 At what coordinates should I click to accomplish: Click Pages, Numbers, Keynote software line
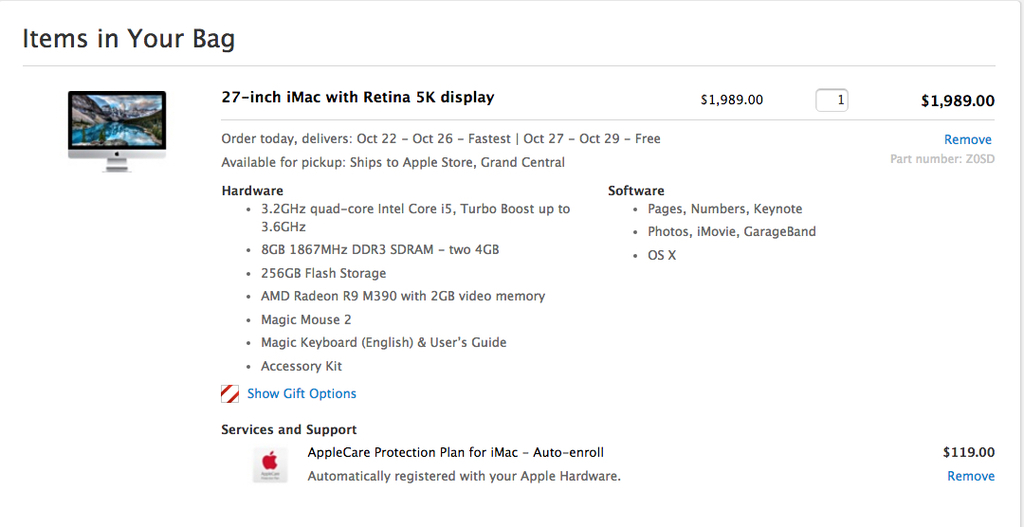point(725,209)
